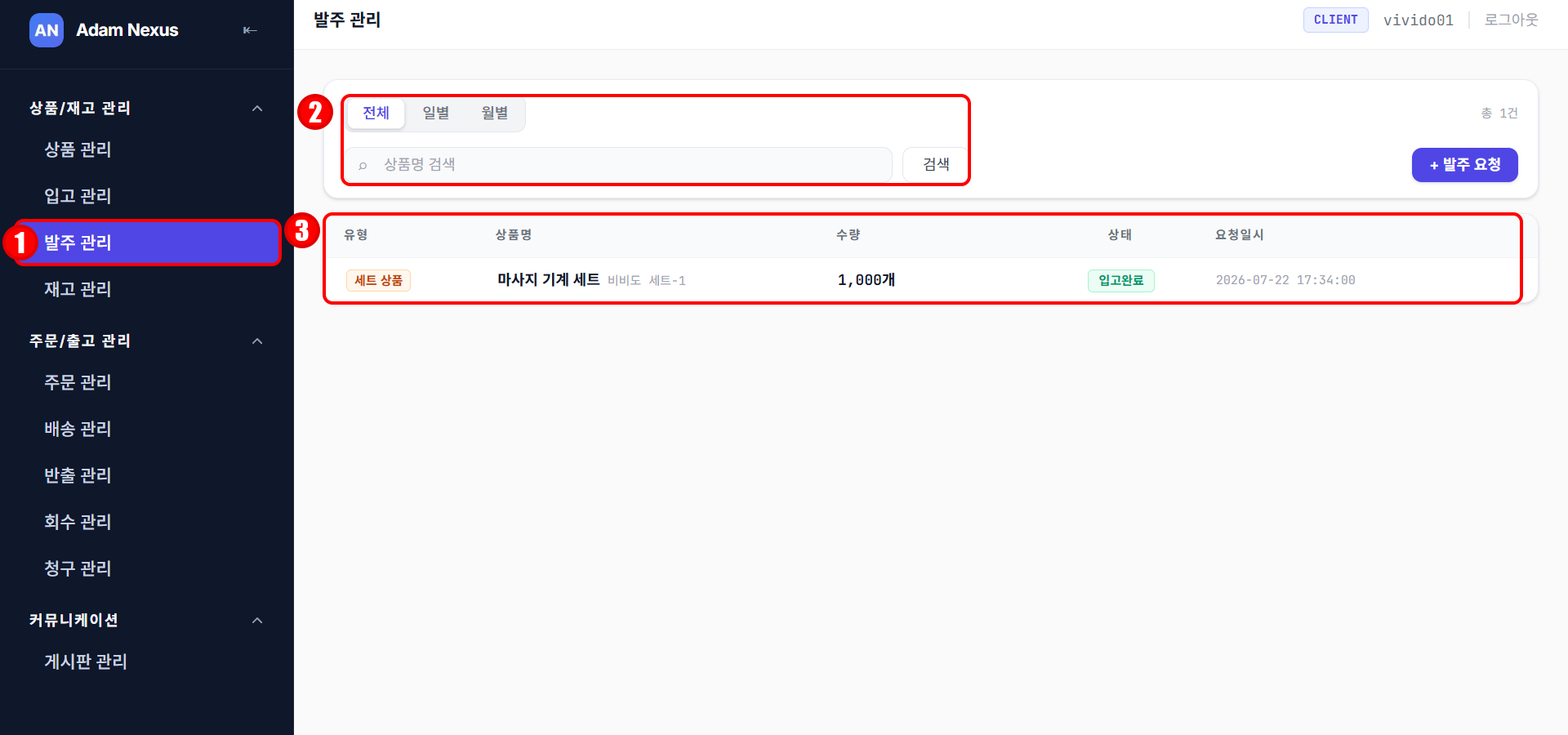The image size is (1568, 735).
Task: Collapse the 상품/재고 관리 section
Action: [x=257, y=109]
